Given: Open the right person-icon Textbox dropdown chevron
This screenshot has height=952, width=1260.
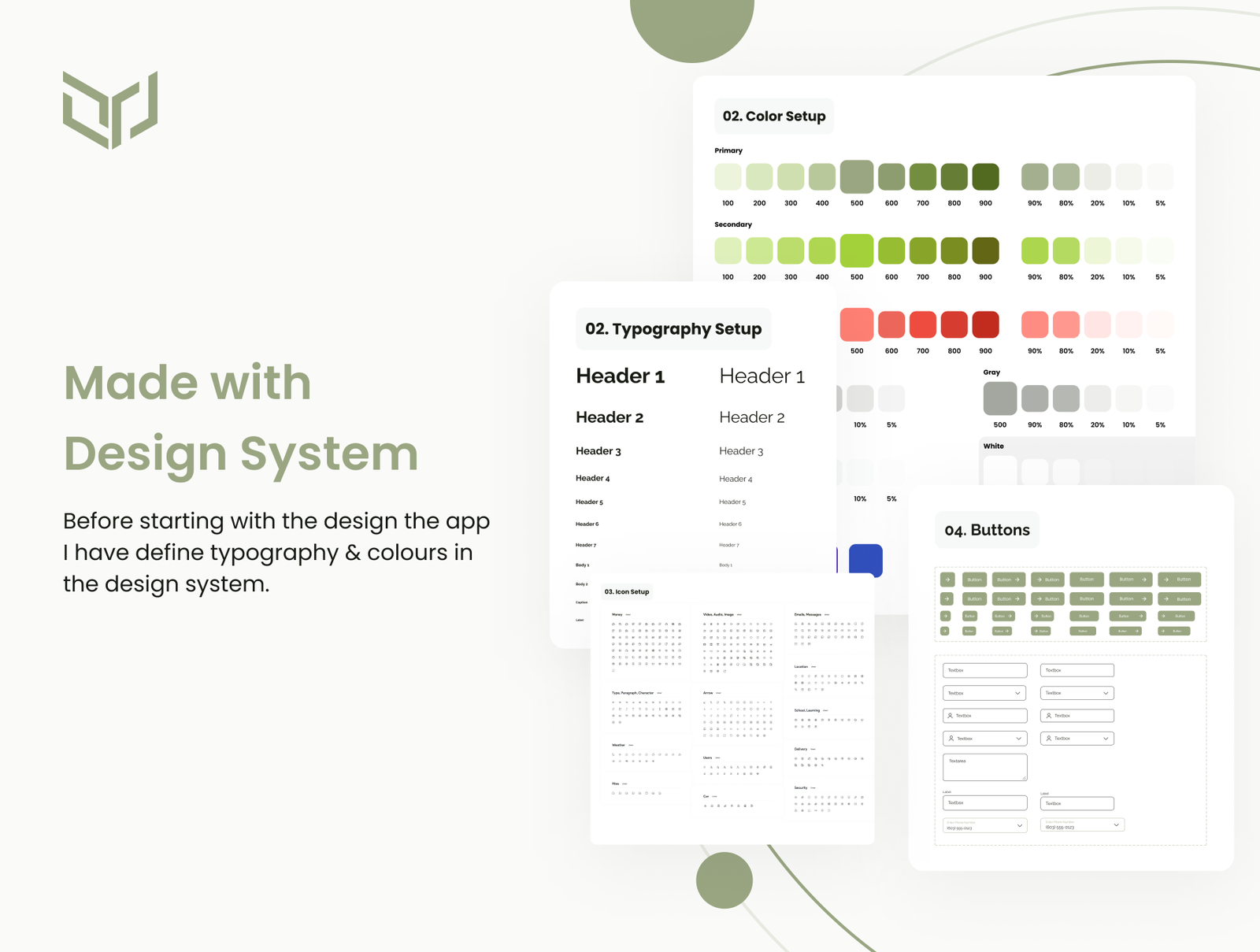Looking at the screenshot, I should point(1106,739).
